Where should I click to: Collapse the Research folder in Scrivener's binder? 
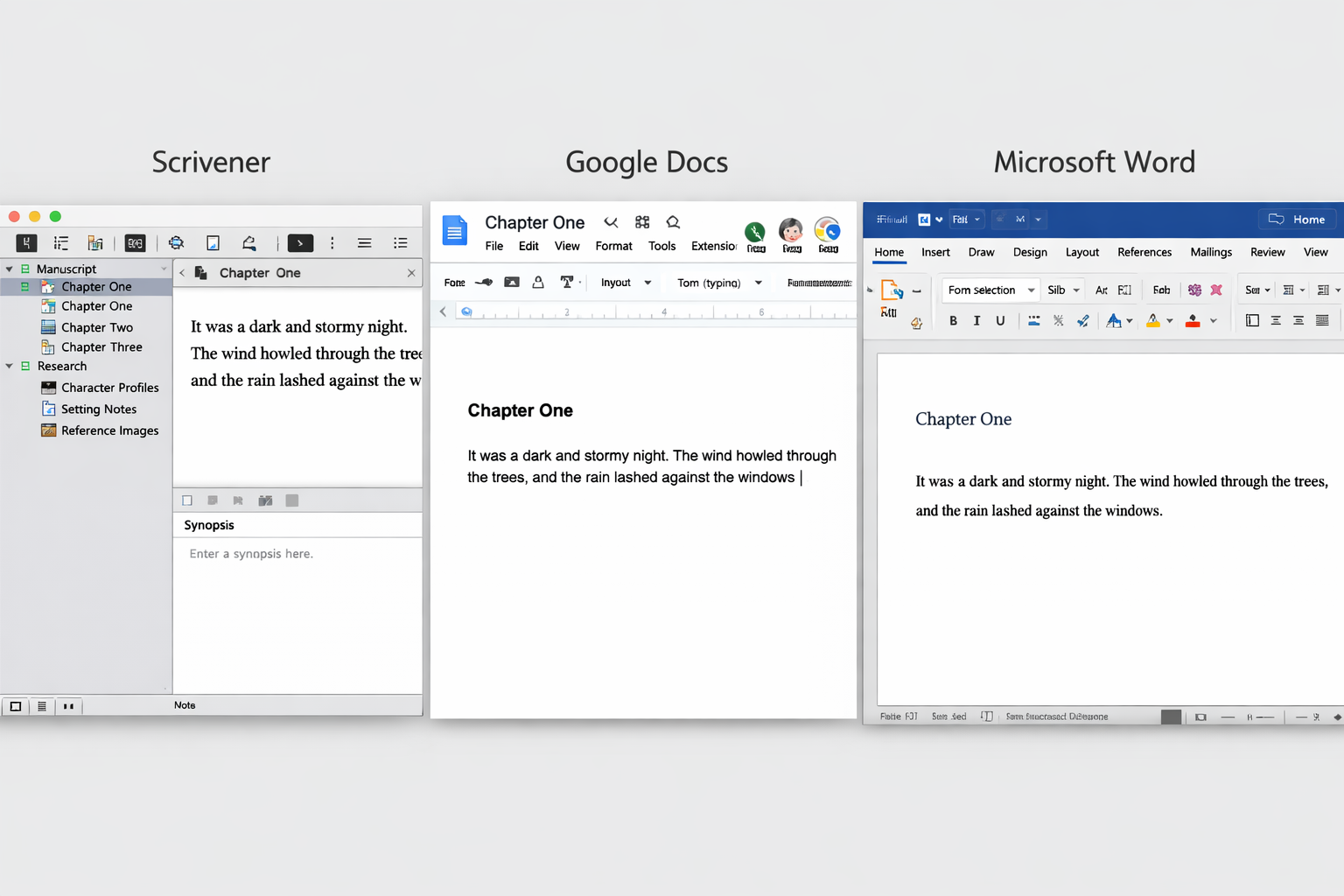pos(10,366)
